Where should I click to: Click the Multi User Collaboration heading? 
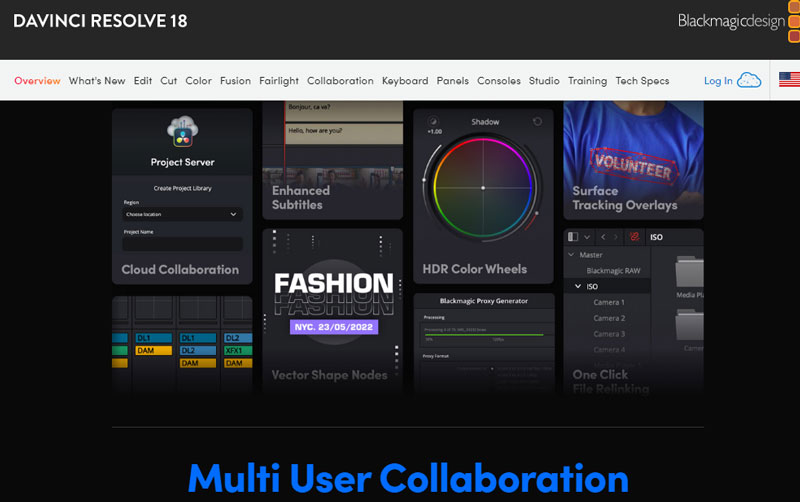(408, 479)
